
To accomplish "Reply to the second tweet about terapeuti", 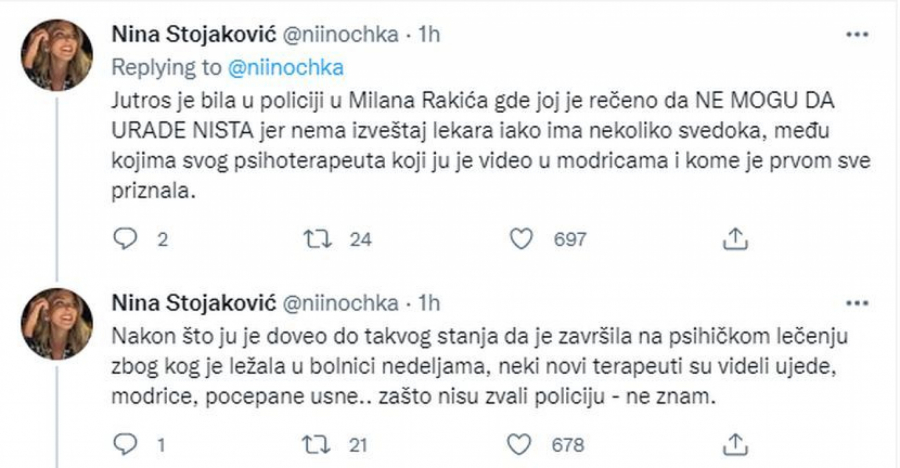I will click(x=125, y=441).
